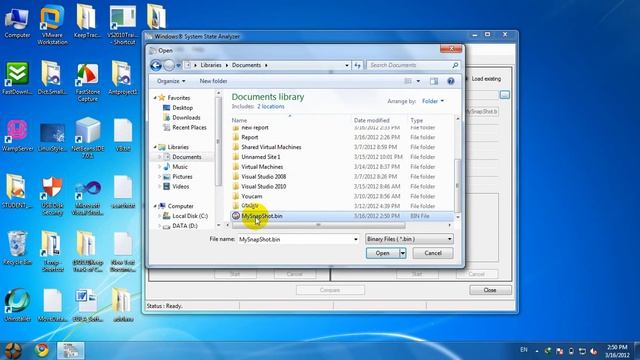The width and height of the screenshot is (640, 360).
Task: Open the FastDownl... desktop shortcut
Action: tap(17, 78)
